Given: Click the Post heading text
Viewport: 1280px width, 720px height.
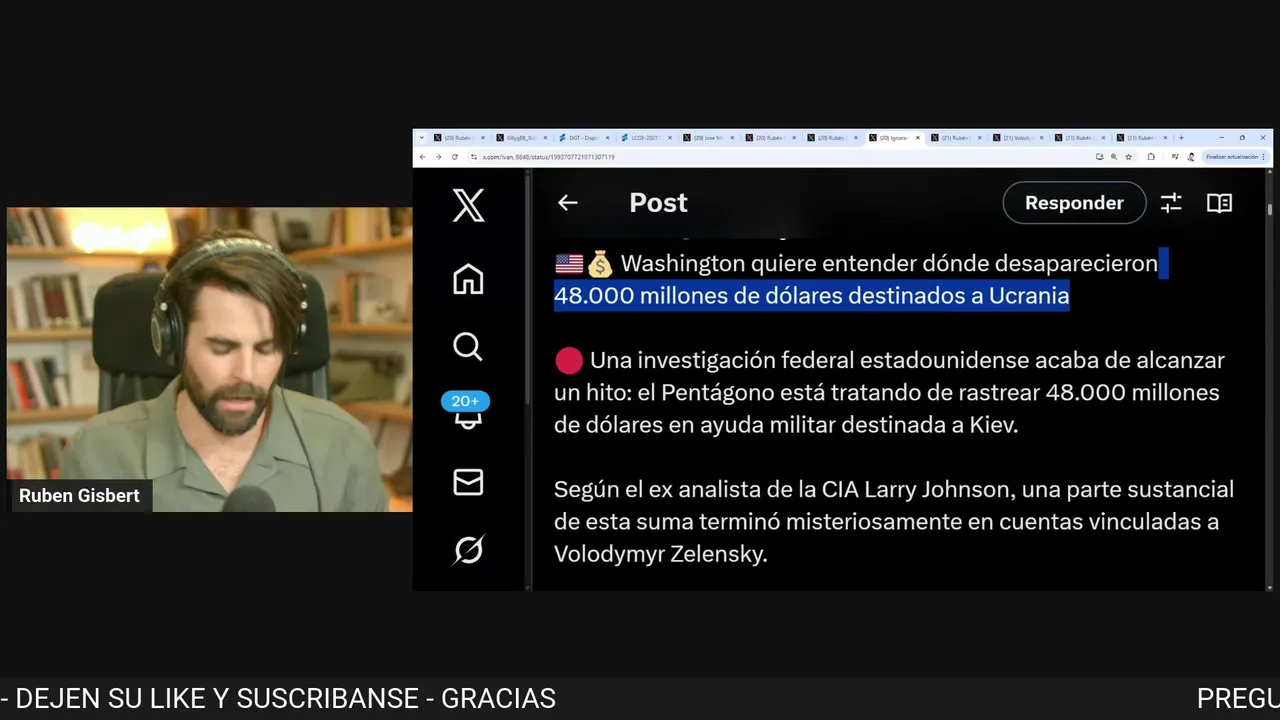Looking at the screenshot, I should [658, 203].
